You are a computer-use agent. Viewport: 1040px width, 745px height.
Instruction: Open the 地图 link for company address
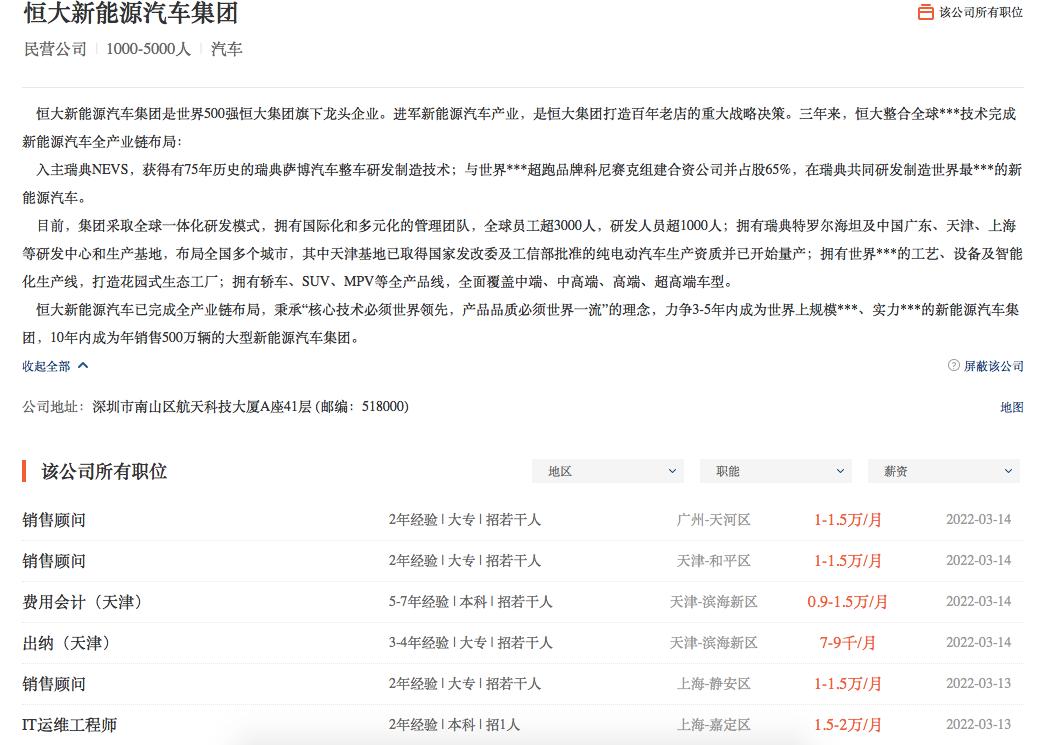[1011, 407]
